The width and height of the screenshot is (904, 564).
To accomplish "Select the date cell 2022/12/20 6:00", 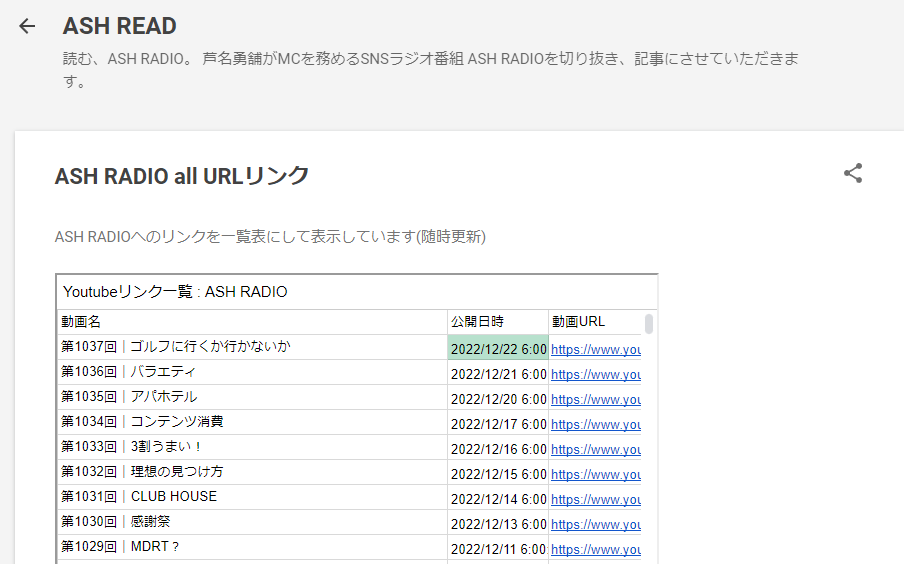I will 498,397.
